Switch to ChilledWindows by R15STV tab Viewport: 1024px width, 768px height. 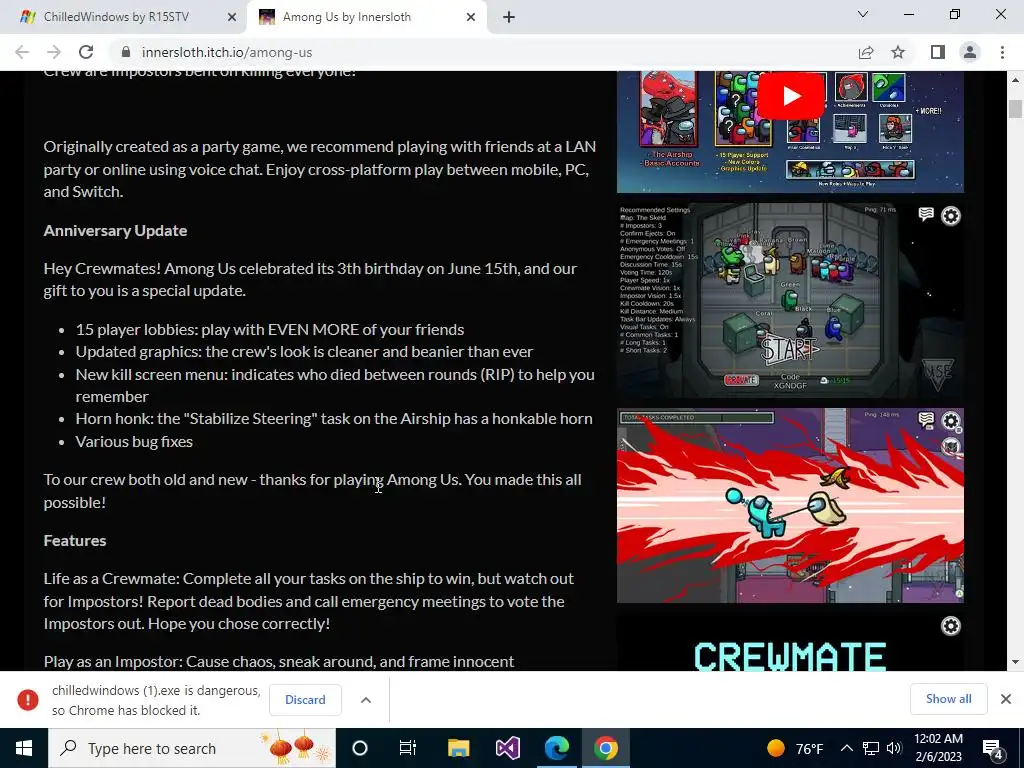[x=116, y=17]
